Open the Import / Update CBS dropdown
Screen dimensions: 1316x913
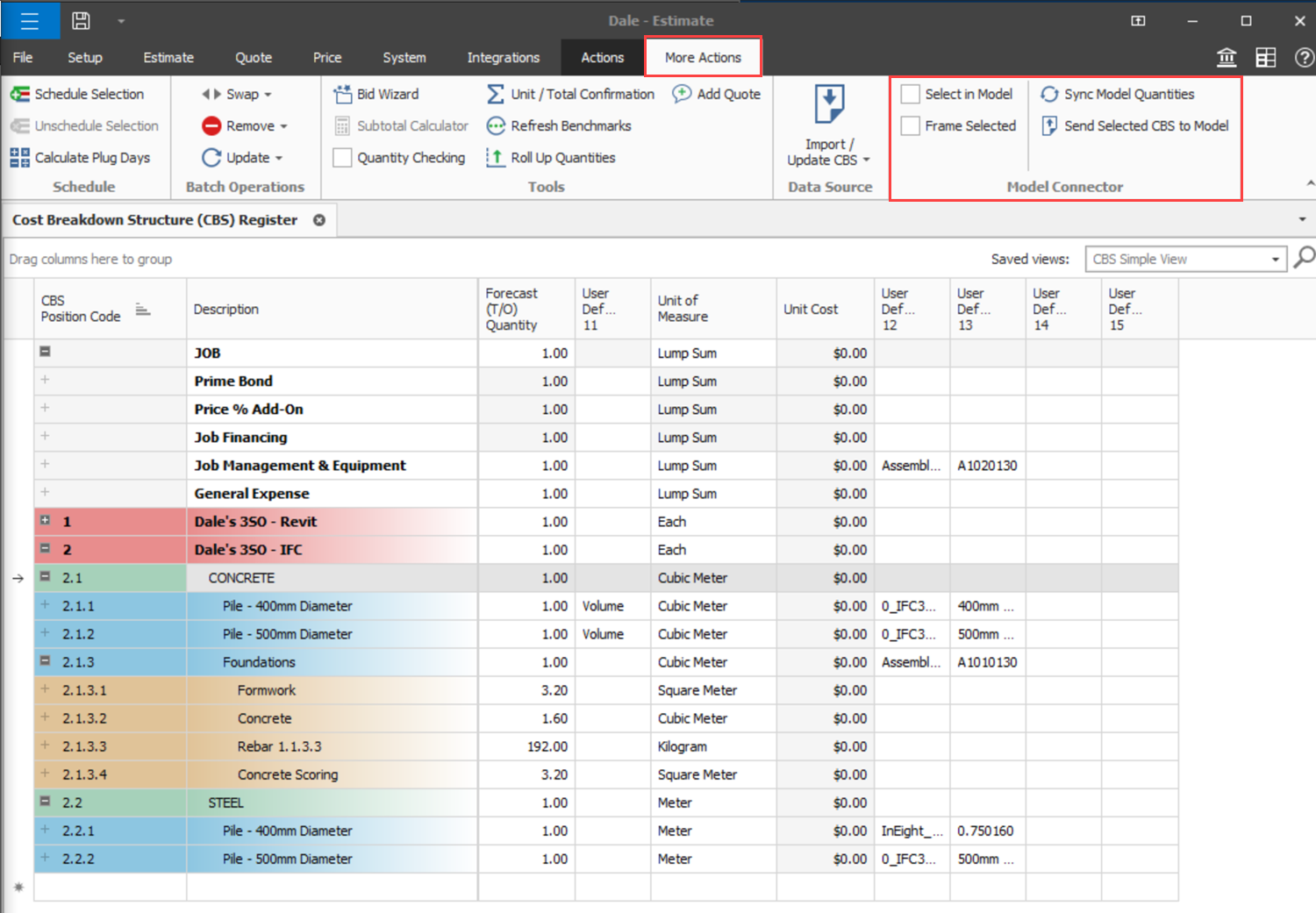click(829, 153)
